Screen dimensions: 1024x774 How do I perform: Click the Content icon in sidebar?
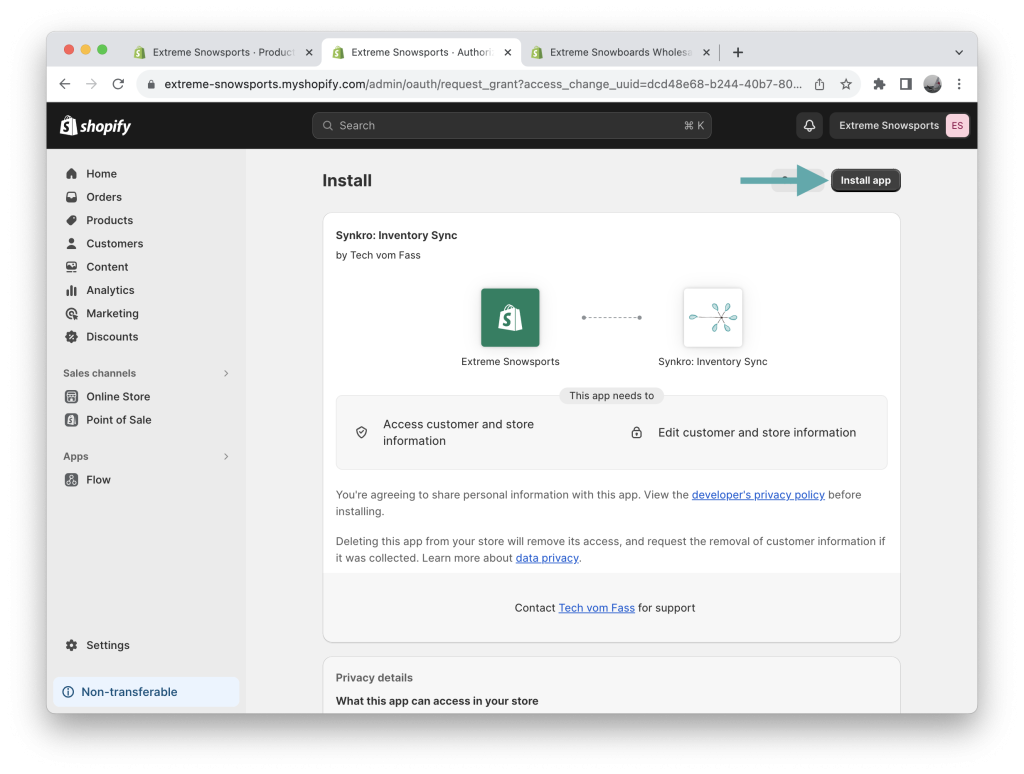(x=72, y=266)
